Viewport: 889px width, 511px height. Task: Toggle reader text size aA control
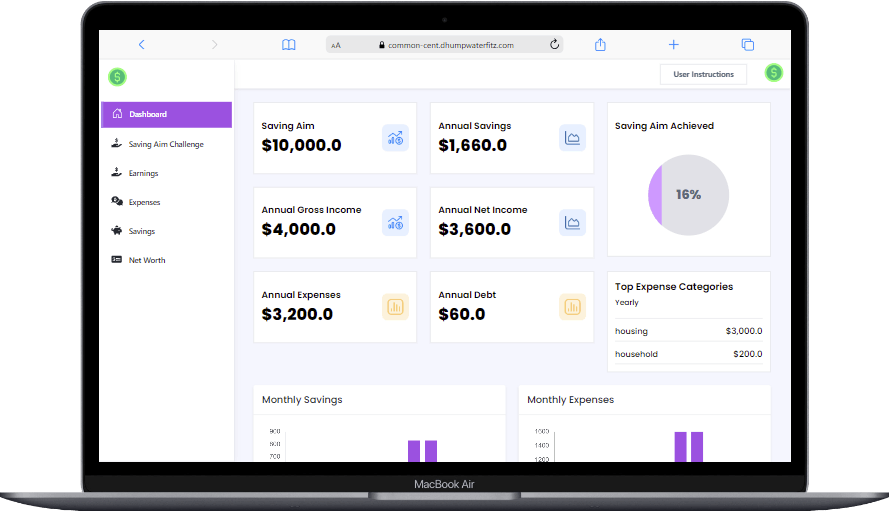[x=336, y=45]
